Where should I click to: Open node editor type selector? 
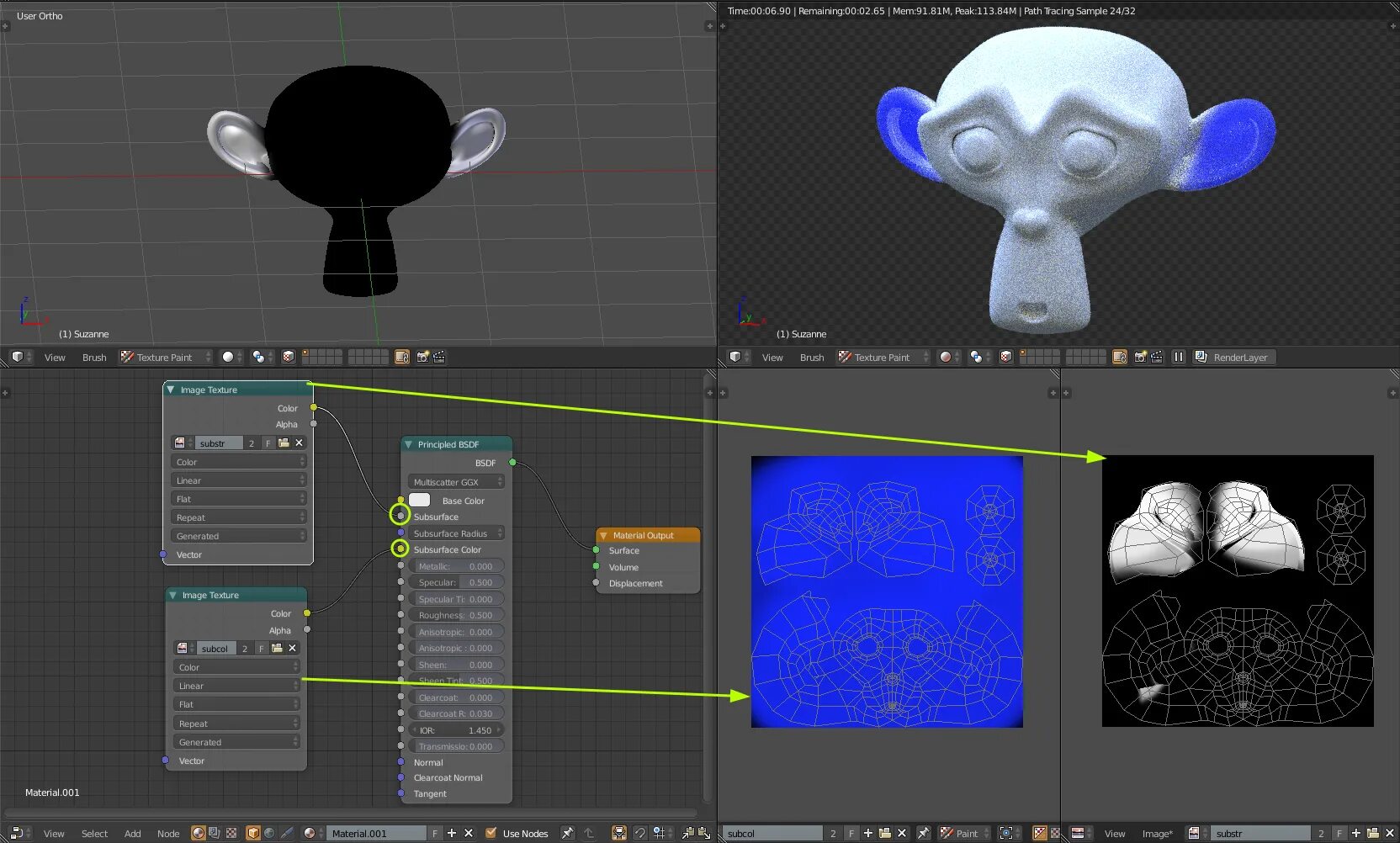(x=19, y=833)
